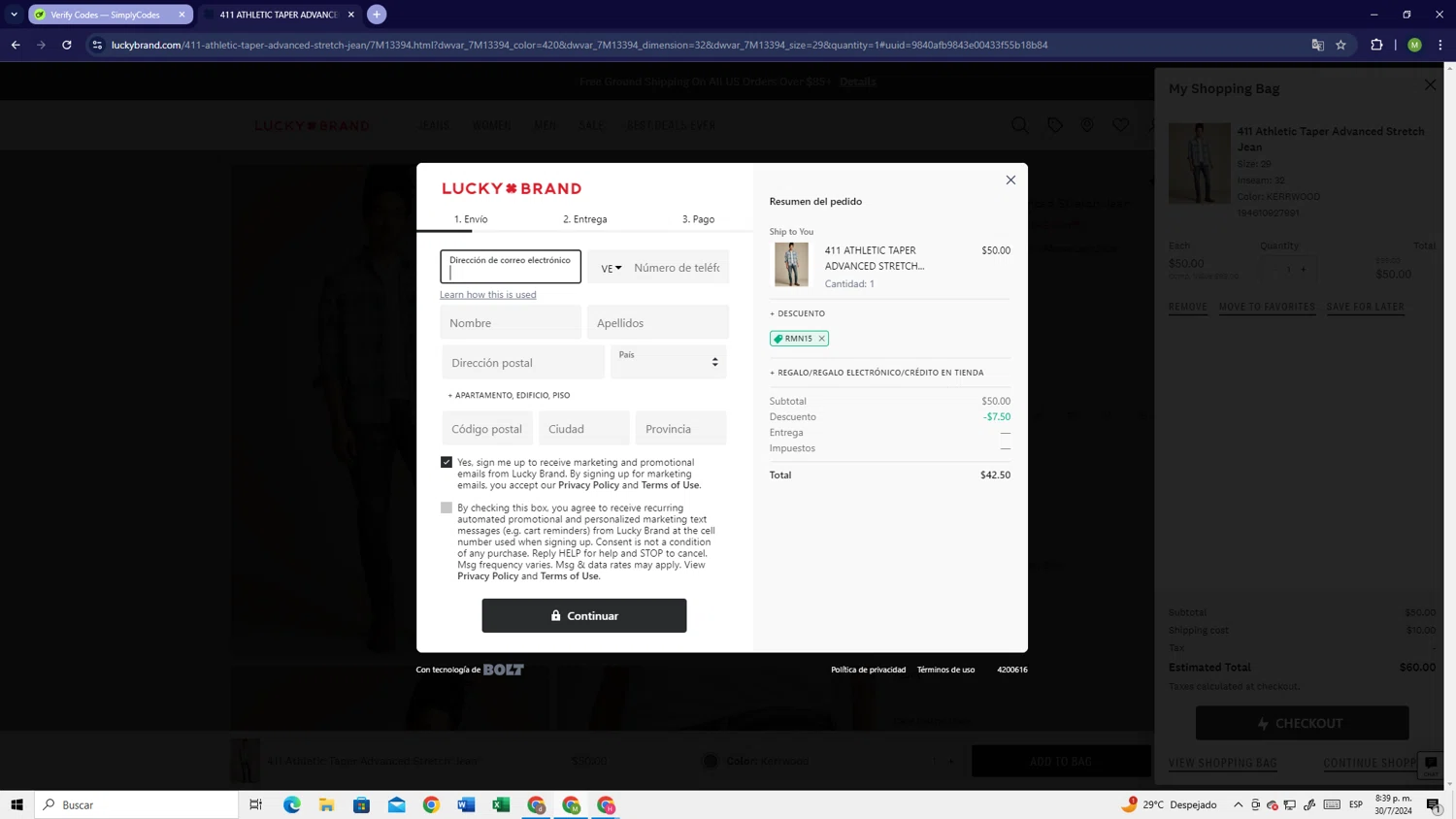This screenshot has height=819, width=1456.
Task: Open Word from the taskbar
Action: point(466,804)
